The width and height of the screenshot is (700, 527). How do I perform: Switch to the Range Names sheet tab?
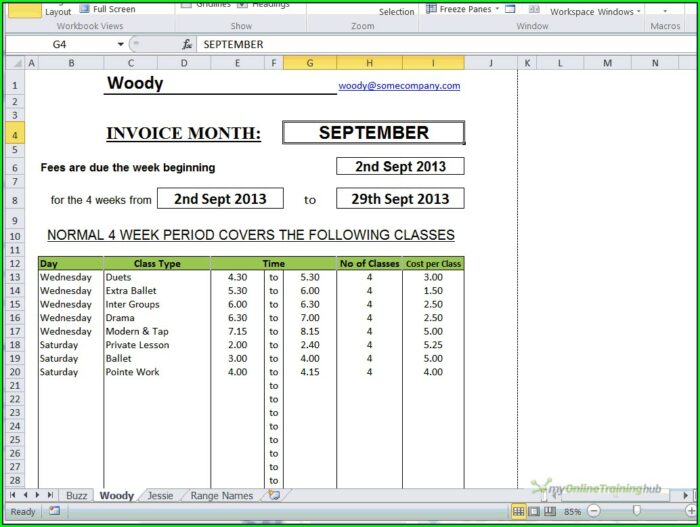point(221,495)
